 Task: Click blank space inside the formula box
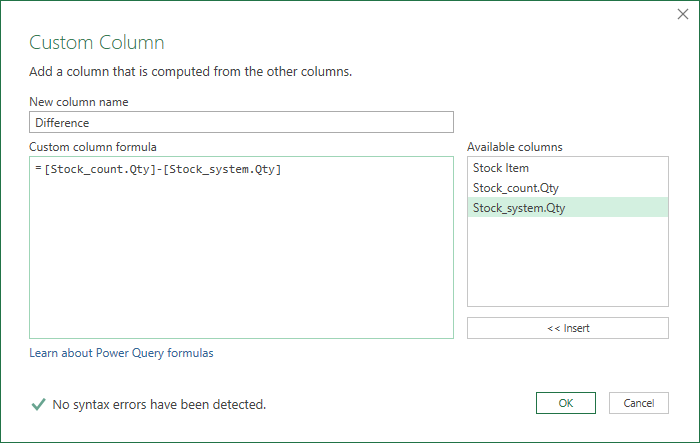pos(242,259)
